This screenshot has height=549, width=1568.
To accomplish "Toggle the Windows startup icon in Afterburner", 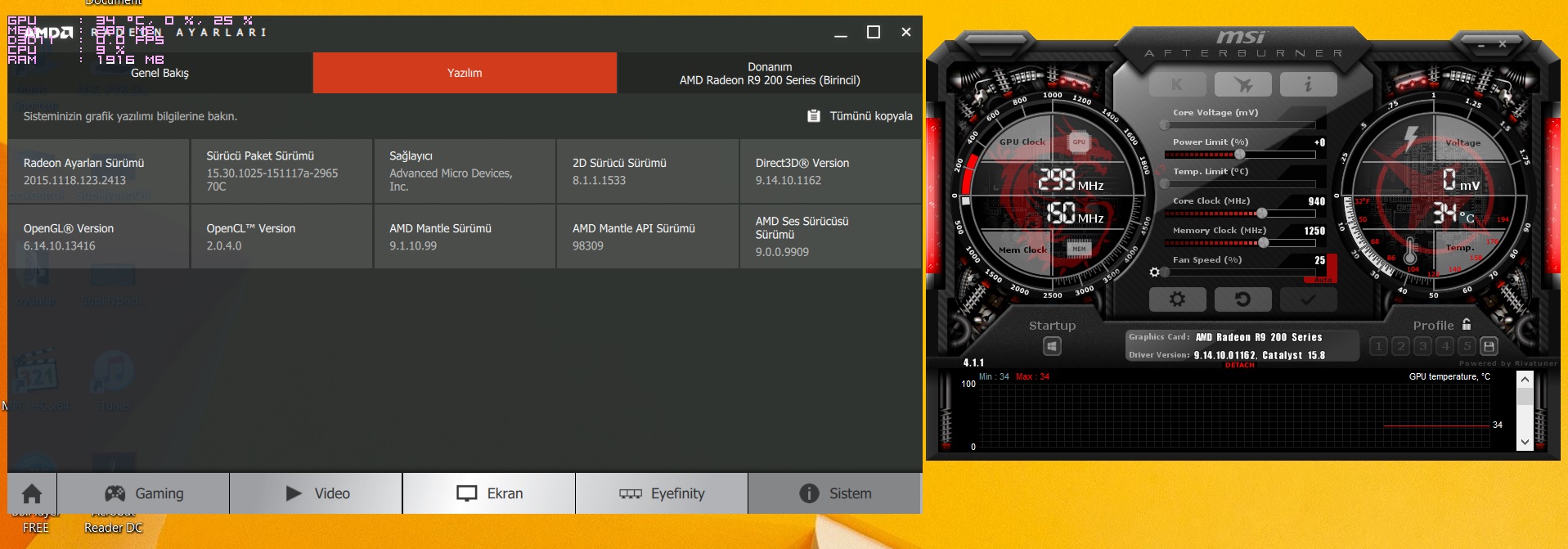I will click(x=1052, y=347).
